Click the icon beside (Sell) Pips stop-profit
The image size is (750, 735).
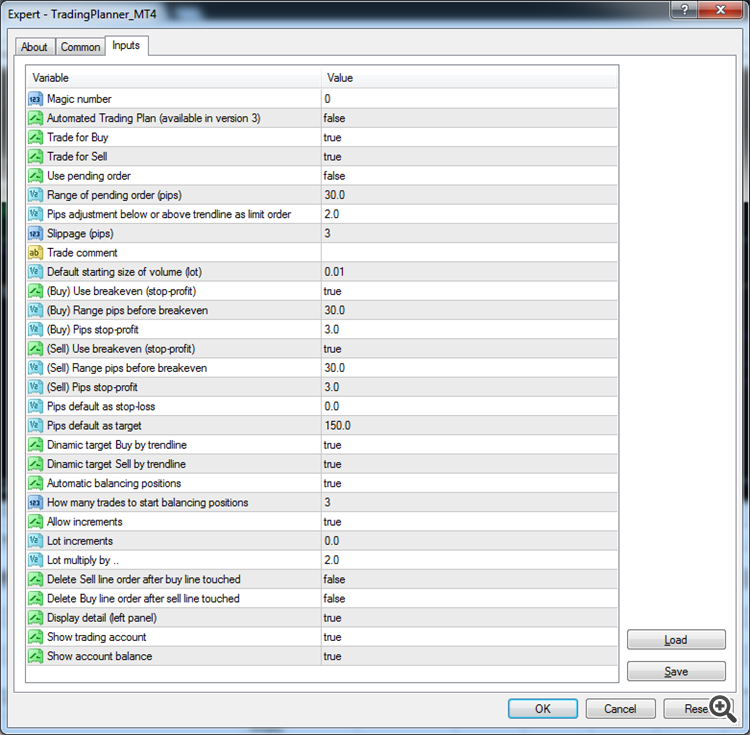tap(35, 387)
